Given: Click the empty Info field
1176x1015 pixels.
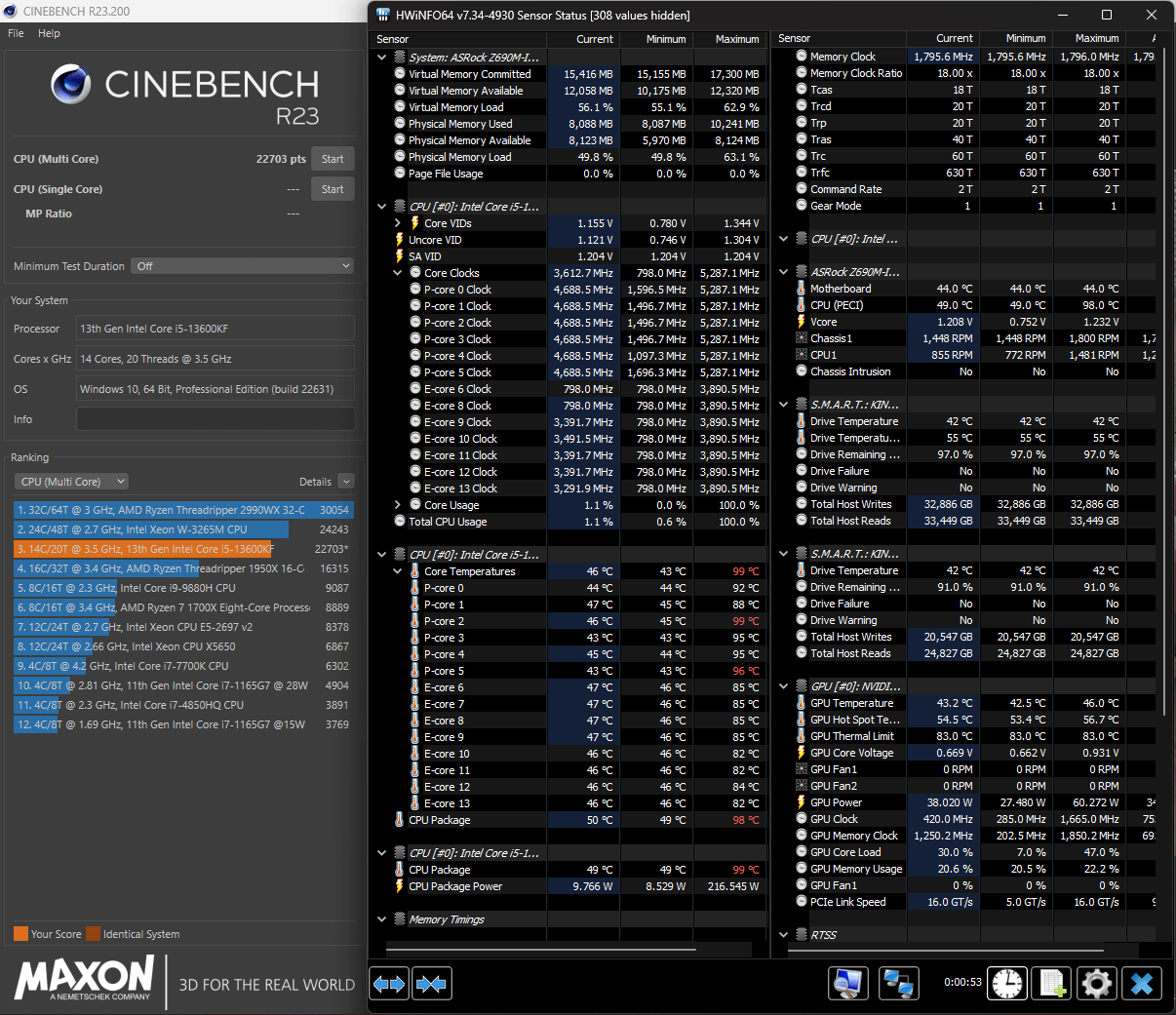Looking at the screenshot, I should tap(216, 419).
